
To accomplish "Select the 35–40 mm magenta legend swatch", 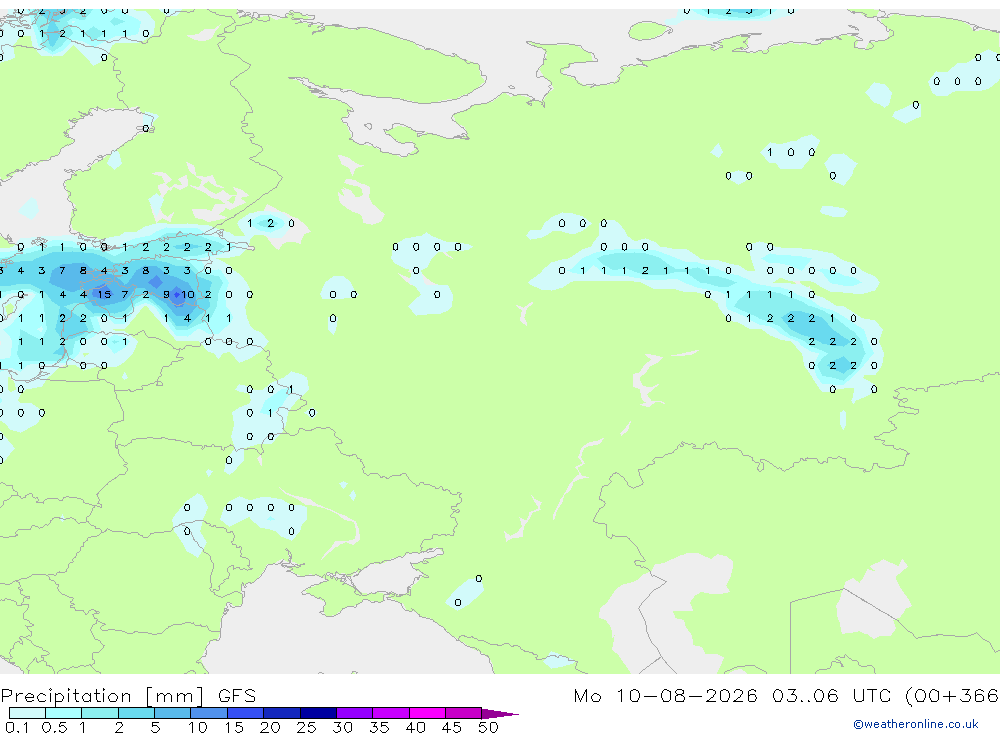I will (x=390, y=713).
